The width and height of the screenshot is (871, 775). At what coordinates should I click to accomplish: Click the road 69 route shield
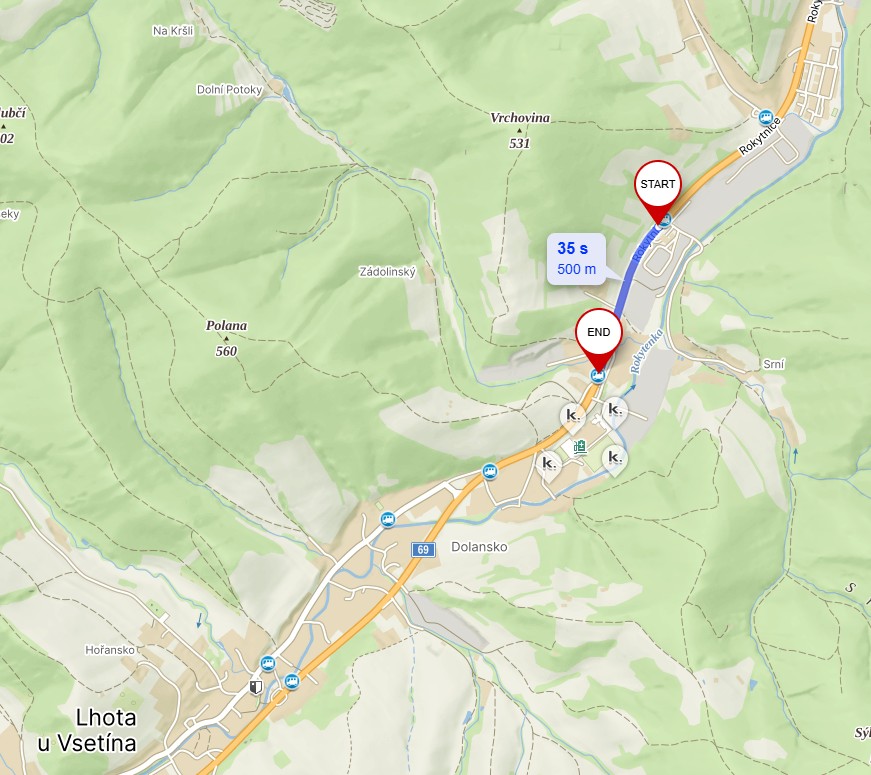pyautogui.click(x=423, y=549)
